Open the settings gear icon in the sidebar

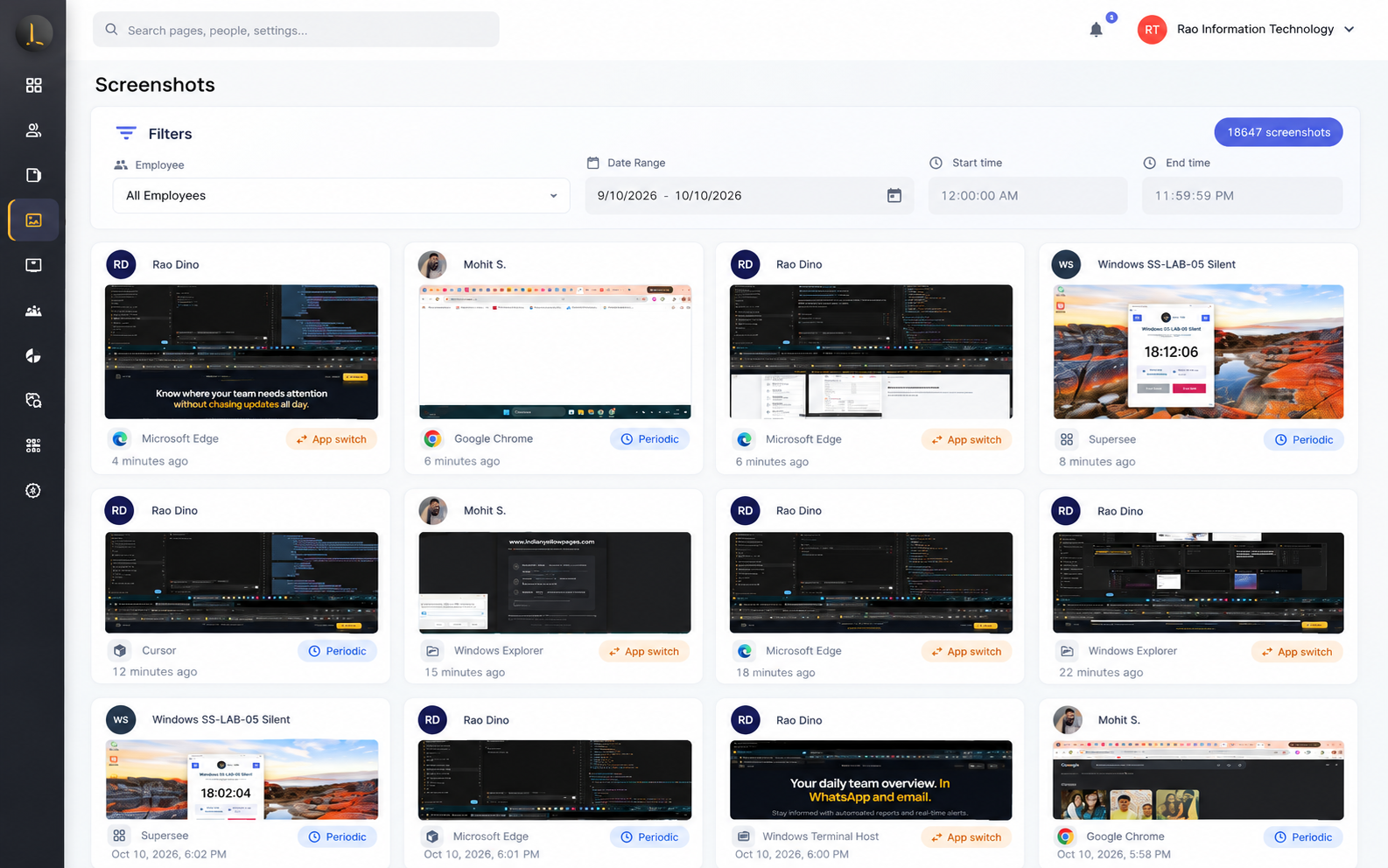coord(33,491)
